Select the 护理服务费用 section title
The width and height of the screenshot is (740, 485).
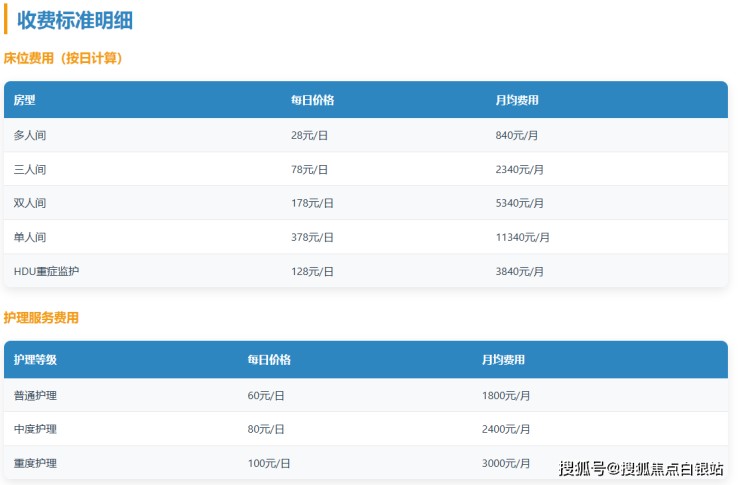tap(41, 318)
